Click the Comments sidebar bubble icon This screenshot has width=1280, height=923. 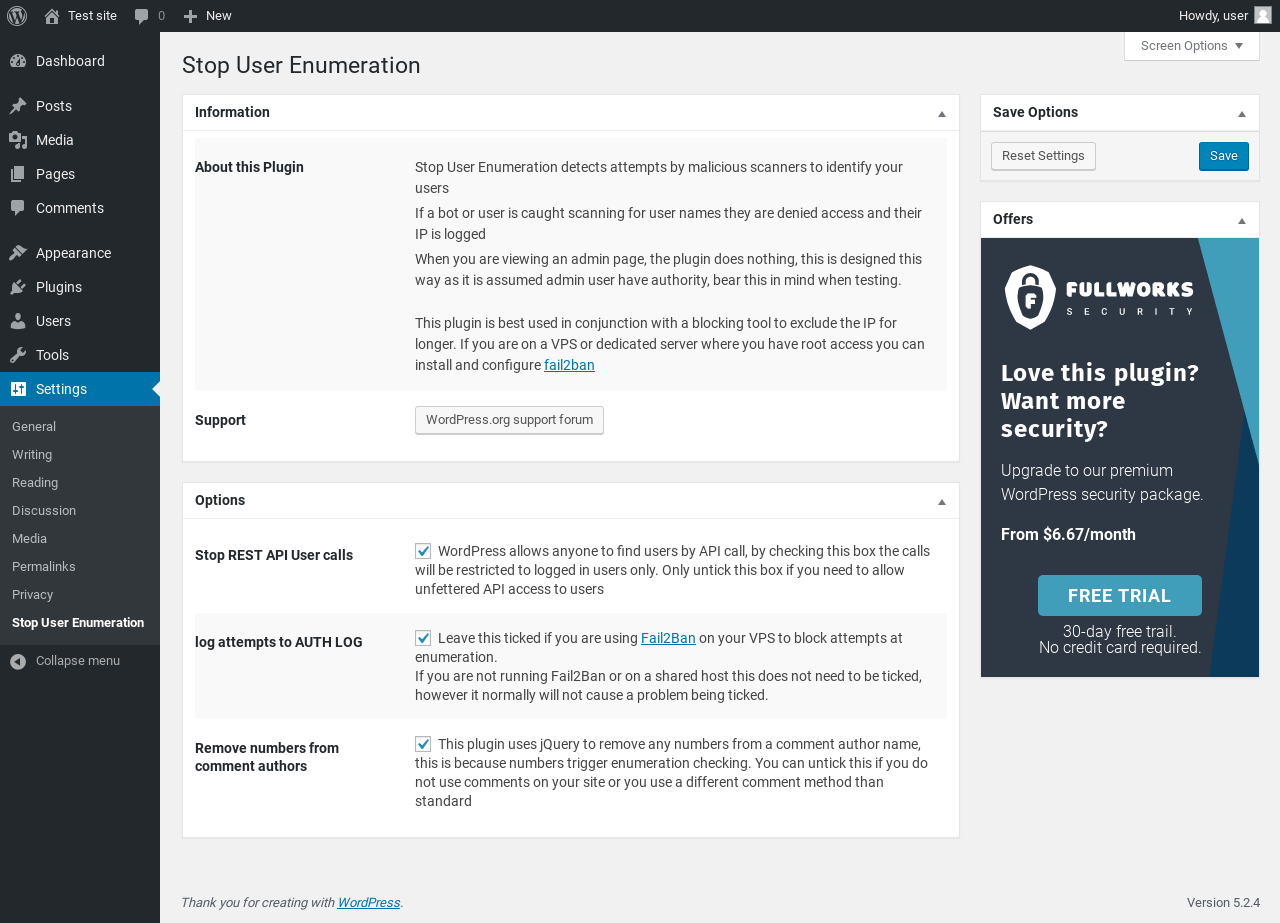pos(18,208)
